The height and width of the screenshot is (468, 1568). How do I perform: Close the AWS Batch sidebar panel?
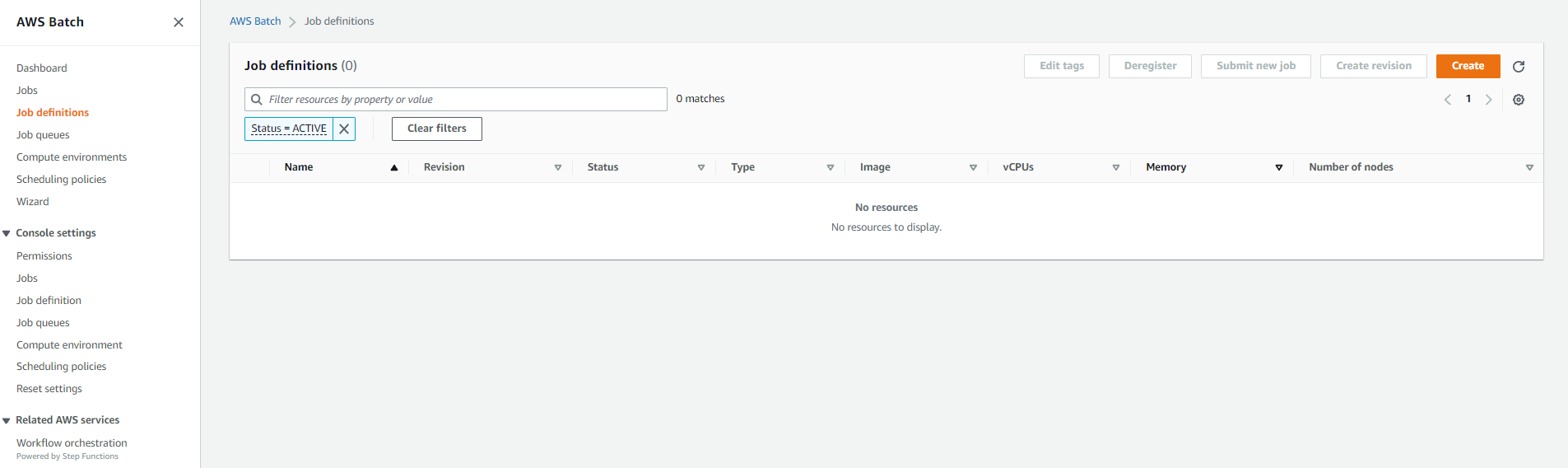pyautogui.click(x=179, y=22)
